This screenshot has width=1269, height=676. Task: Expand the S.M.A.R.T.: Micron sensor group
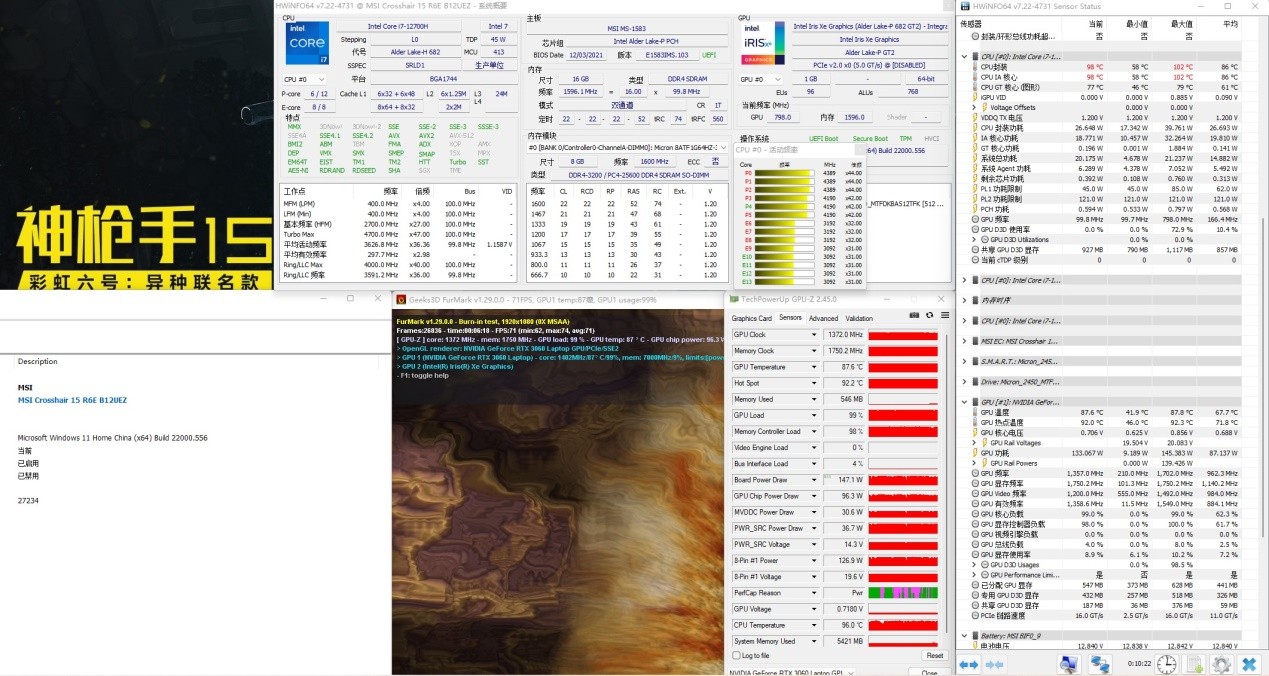tap(965, 361)
